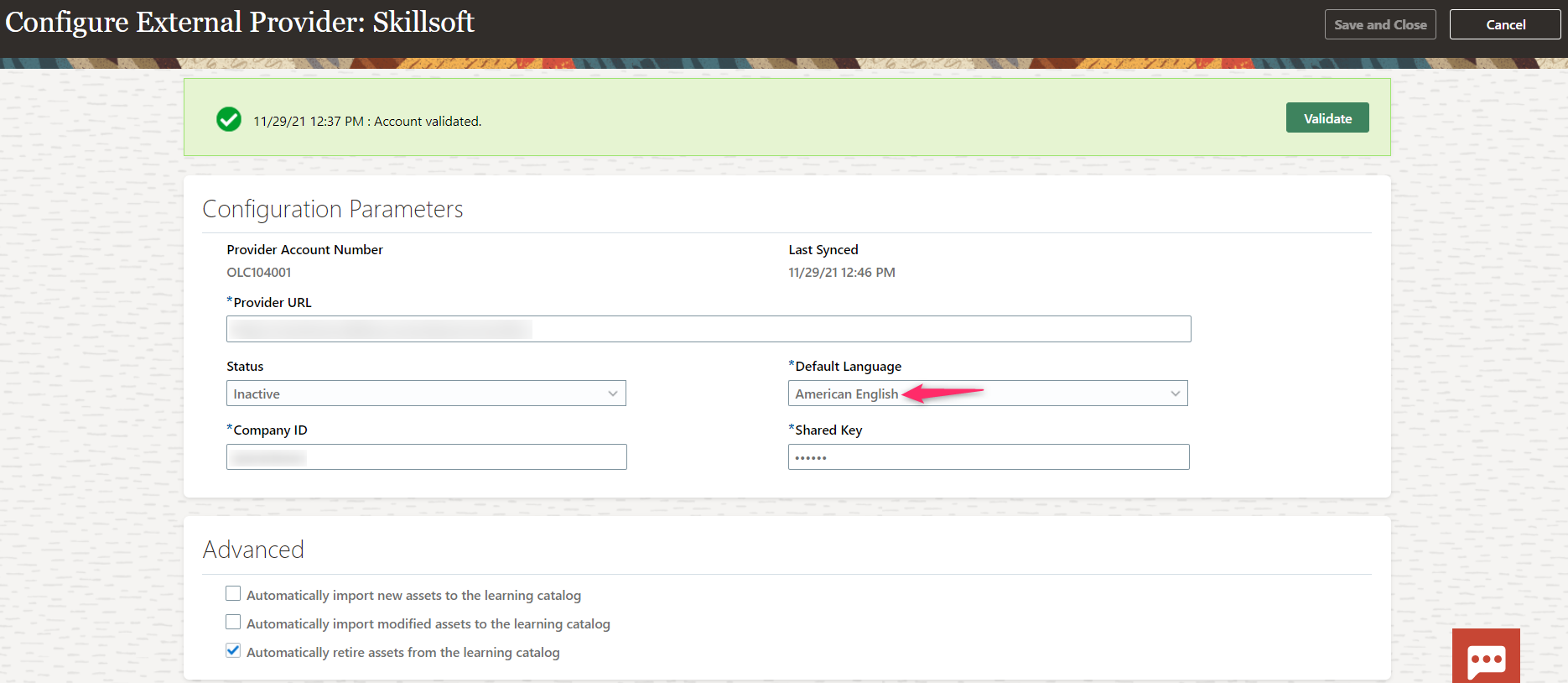The image size is (1568, 683).
Task: Focus the Shared Key field
Action: [x=989, y=457]
